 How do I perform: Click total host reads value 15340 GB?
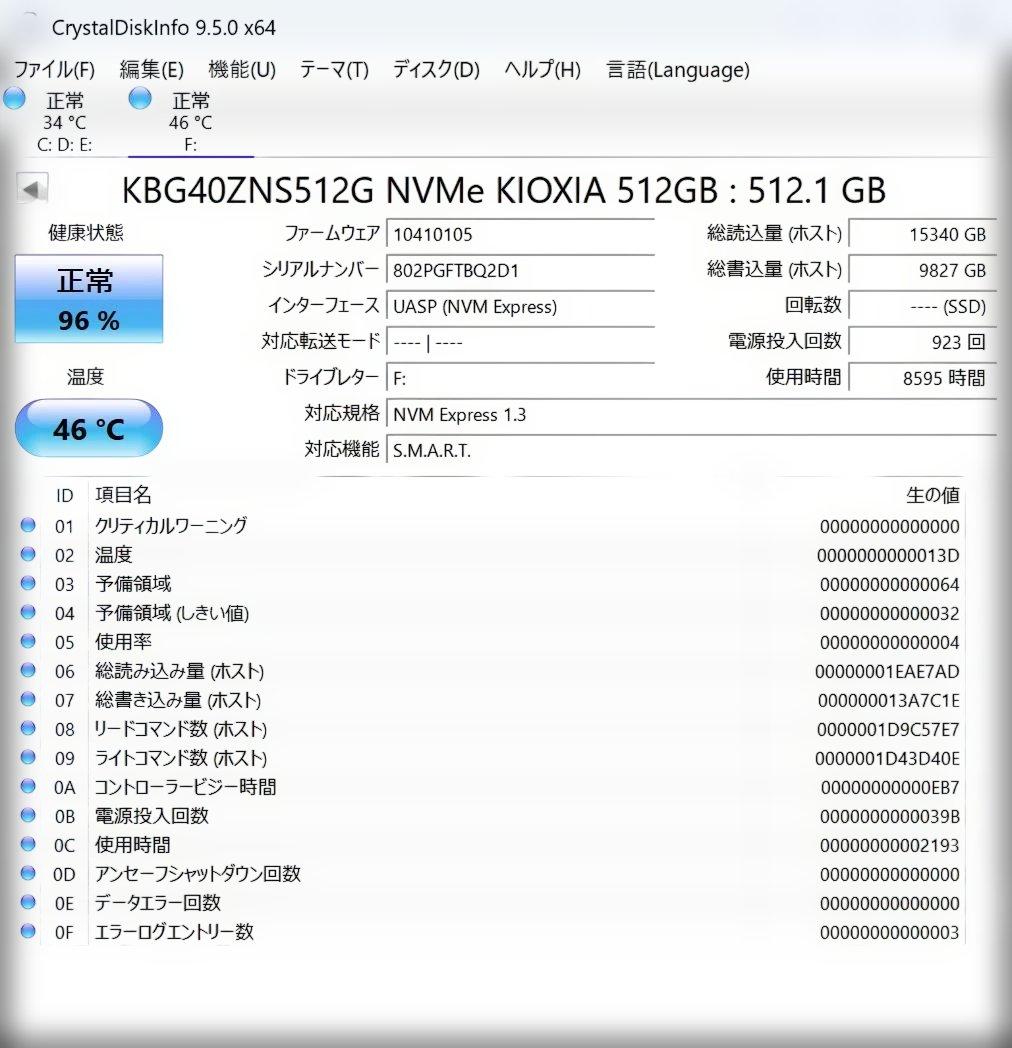pyautogui.click(x=923, y=235)
